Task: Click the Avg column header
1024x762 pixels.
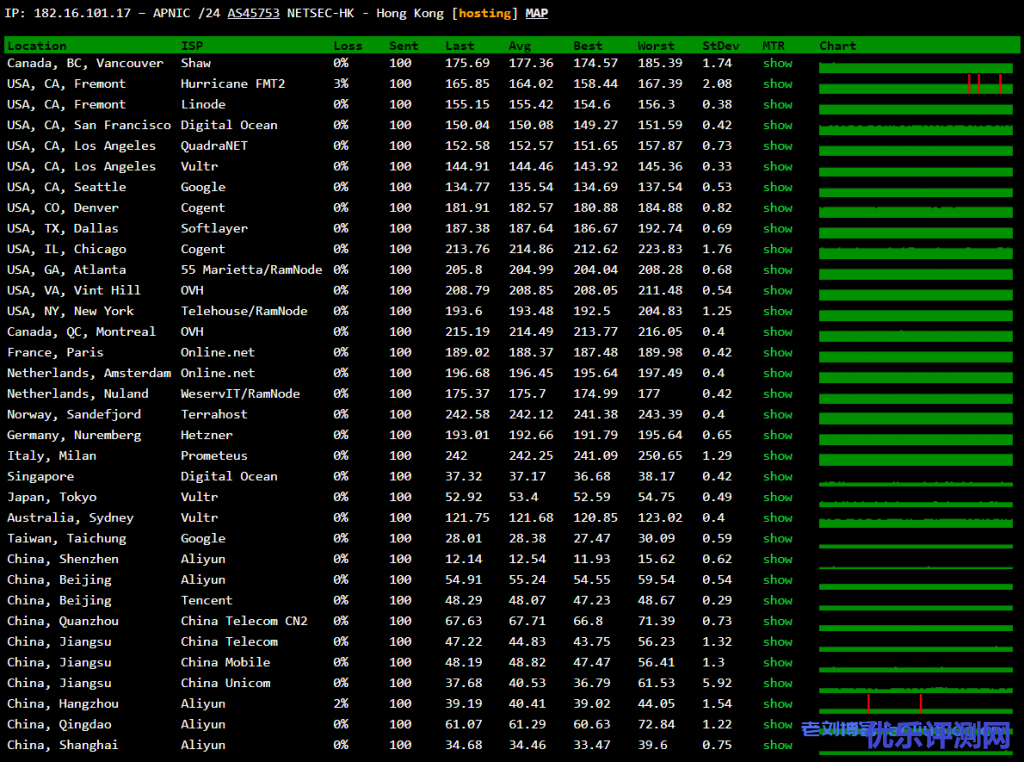Action: pyautogui.click(x=520, y=46)
